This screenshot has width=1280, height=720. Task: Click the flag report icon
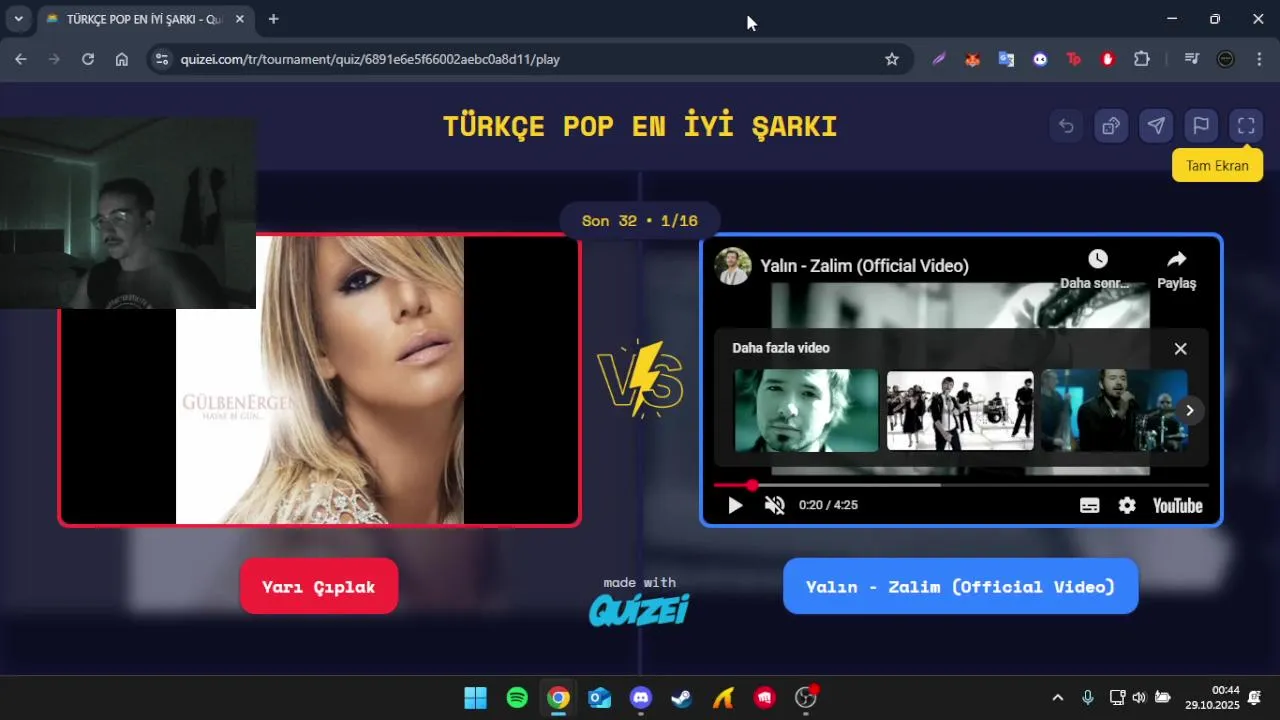(1201, 126)
